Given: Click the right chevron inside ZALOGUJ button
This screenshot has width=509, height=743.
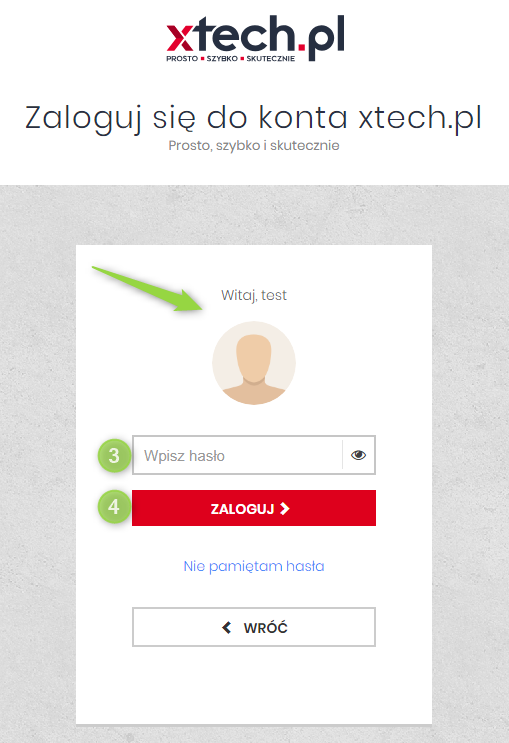Looking at the screenshot, I should click(x=284, y=508).
